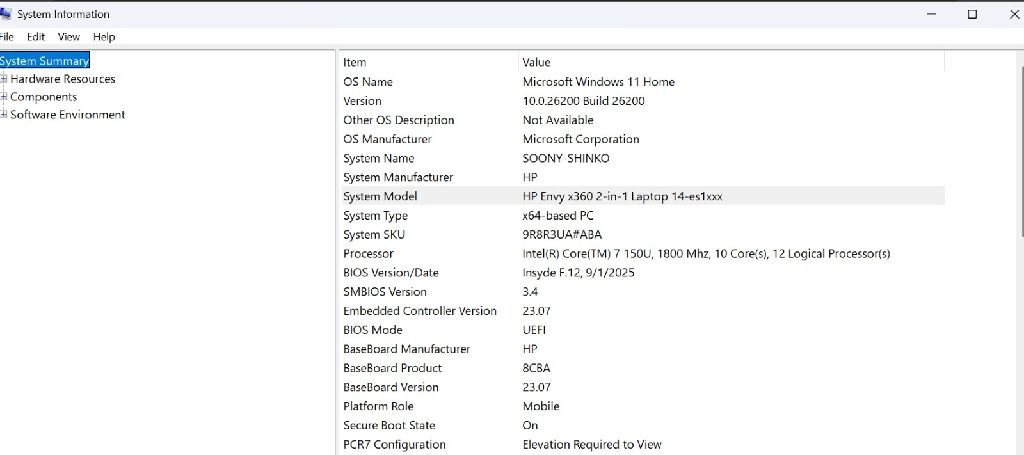Open the Edit menu

point(36,37)
